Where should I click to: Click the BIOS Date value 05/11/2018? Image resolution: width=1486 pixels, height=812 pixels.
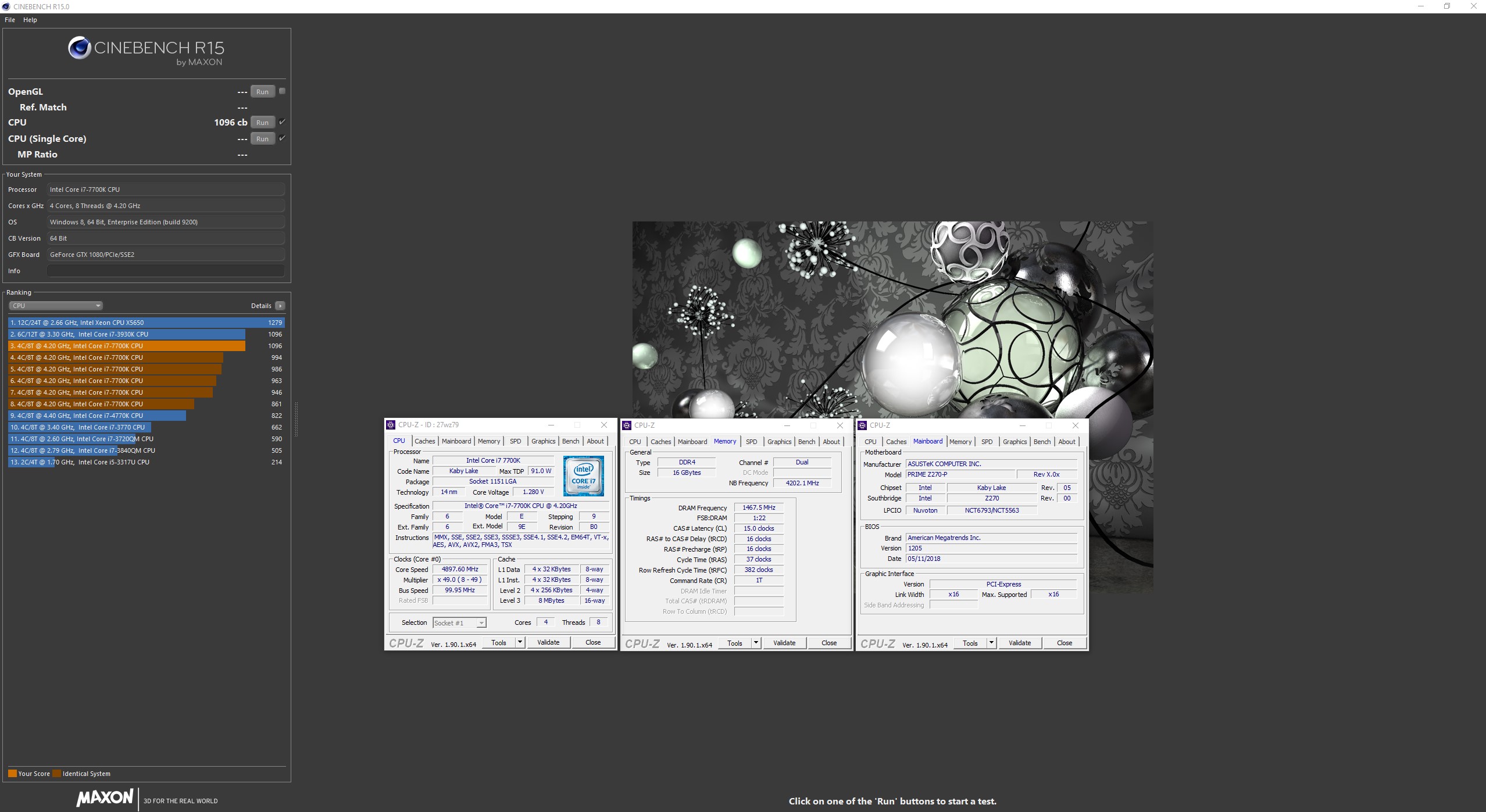point(992,559)
